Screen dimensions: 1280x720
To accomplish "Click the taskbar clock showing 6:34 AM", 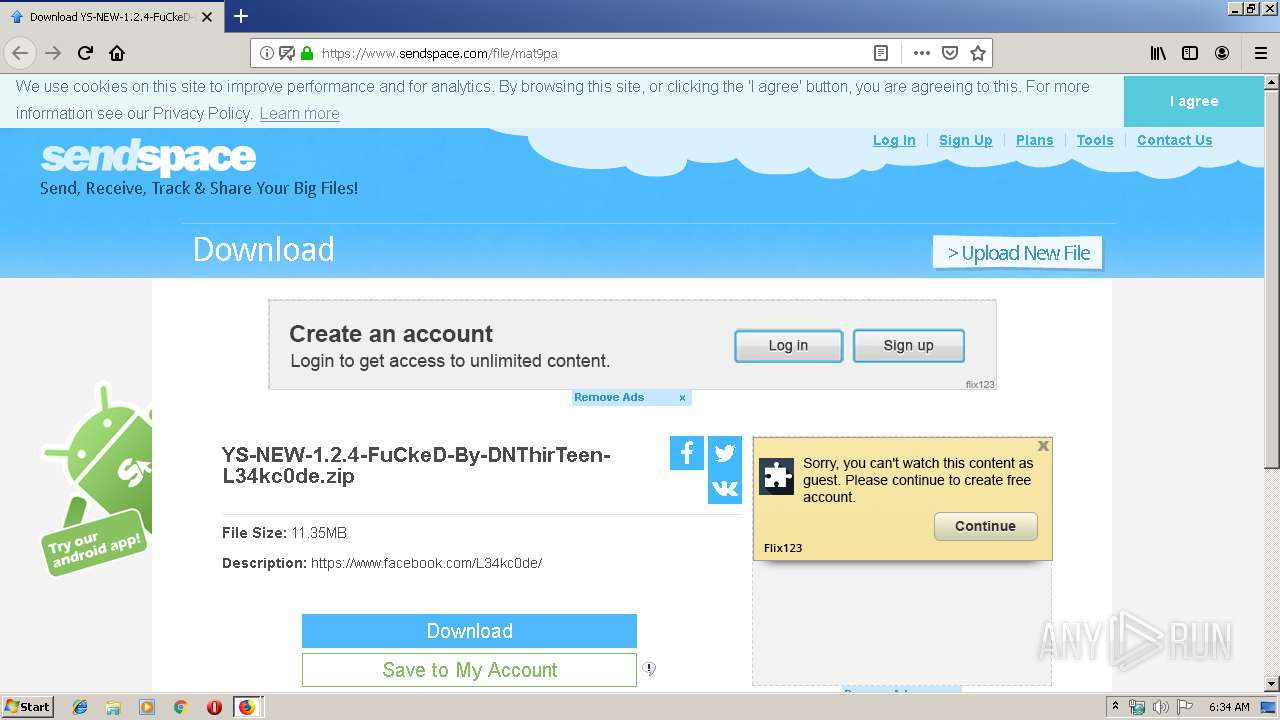I will (1229, 707).
